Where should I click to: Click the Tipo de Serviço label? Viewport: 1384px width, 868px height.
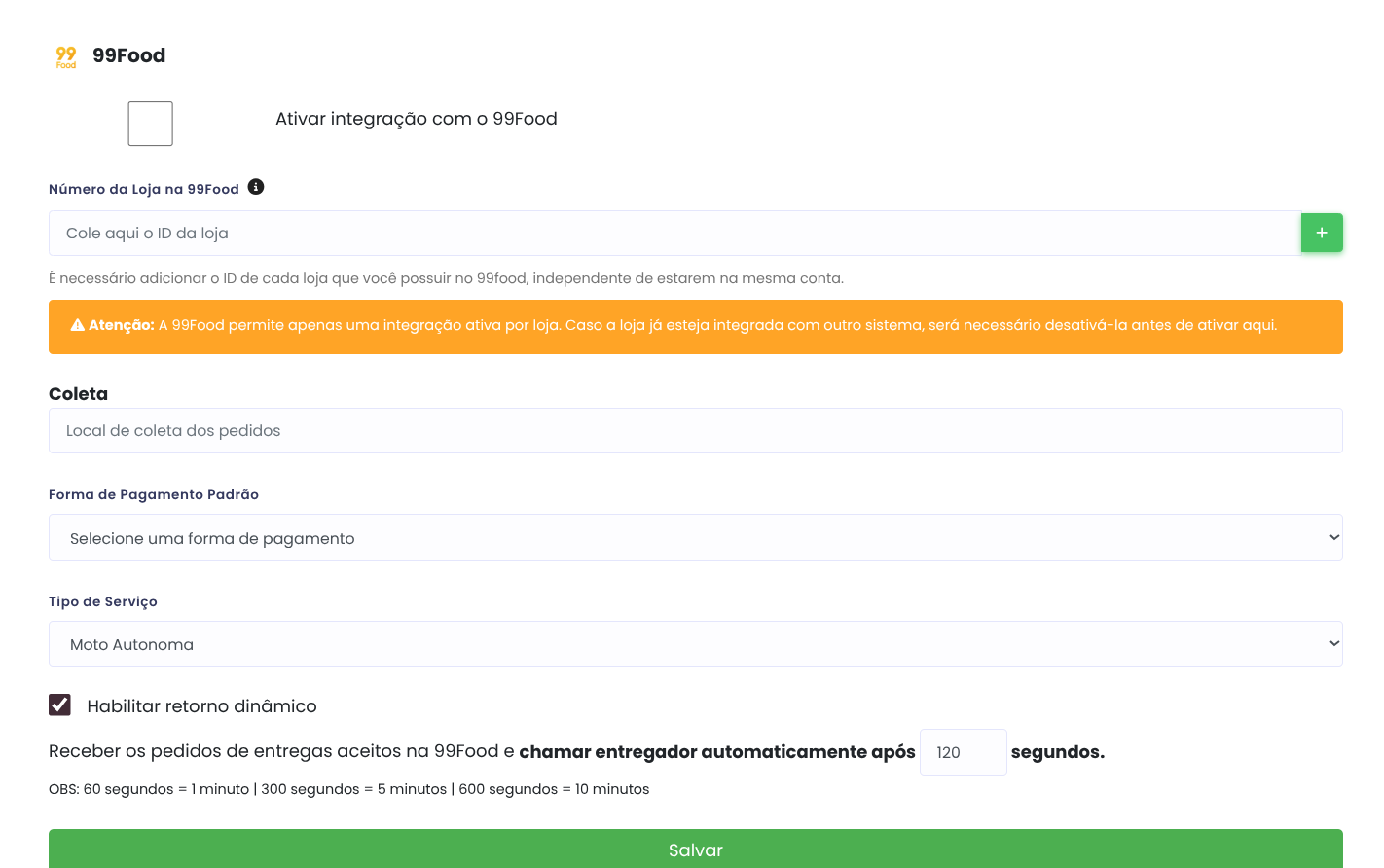103,601
